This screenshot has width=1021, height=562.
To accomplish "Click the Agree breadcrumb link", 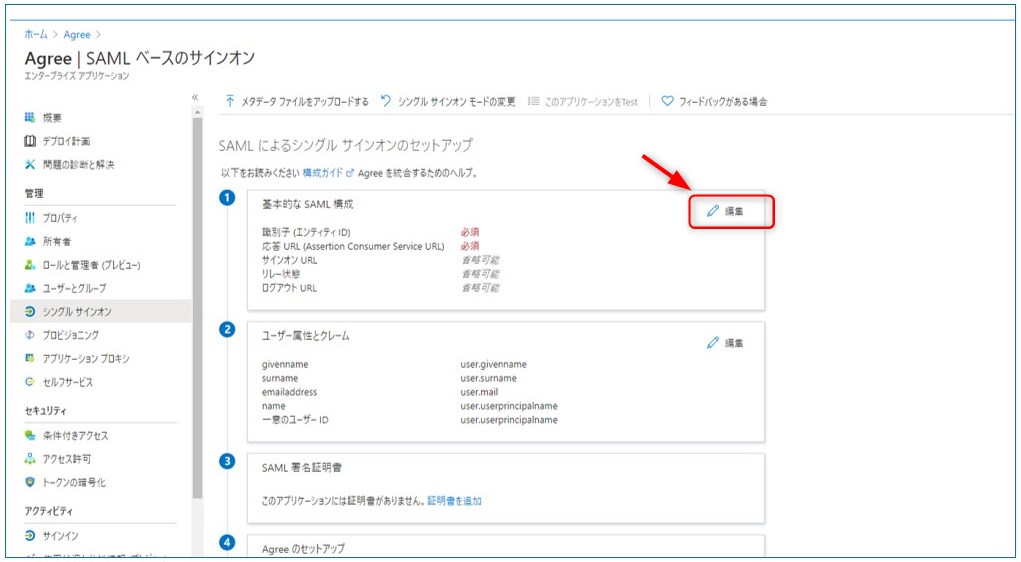I will tap(77, 35).
